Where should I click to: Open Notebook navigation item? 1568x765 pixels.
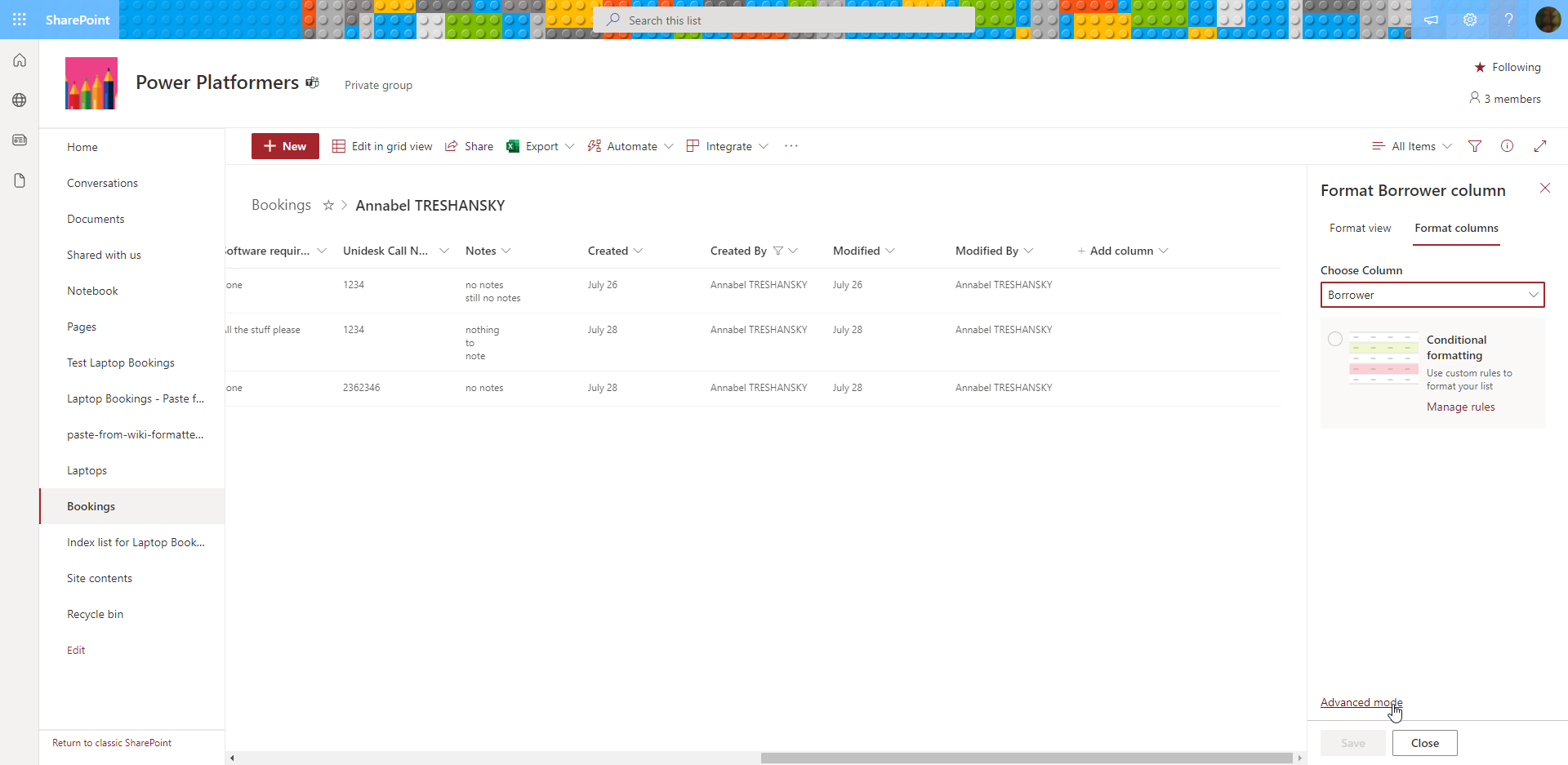tap(92, 291)
